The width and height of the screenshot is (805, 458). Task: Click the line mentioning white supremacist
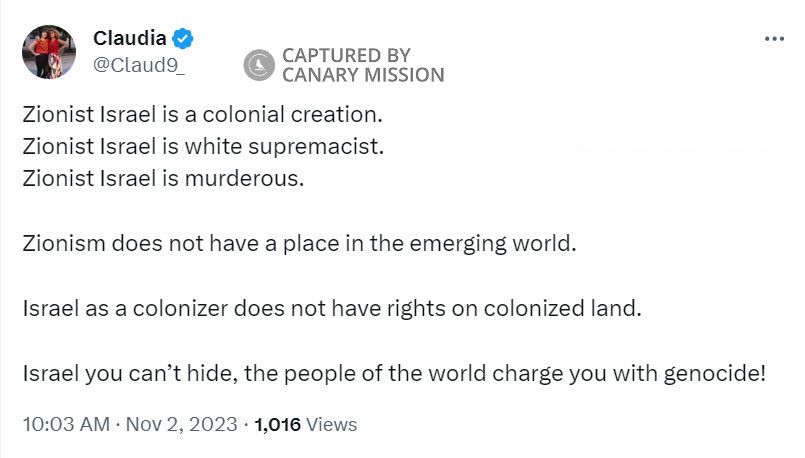point(203,146)
